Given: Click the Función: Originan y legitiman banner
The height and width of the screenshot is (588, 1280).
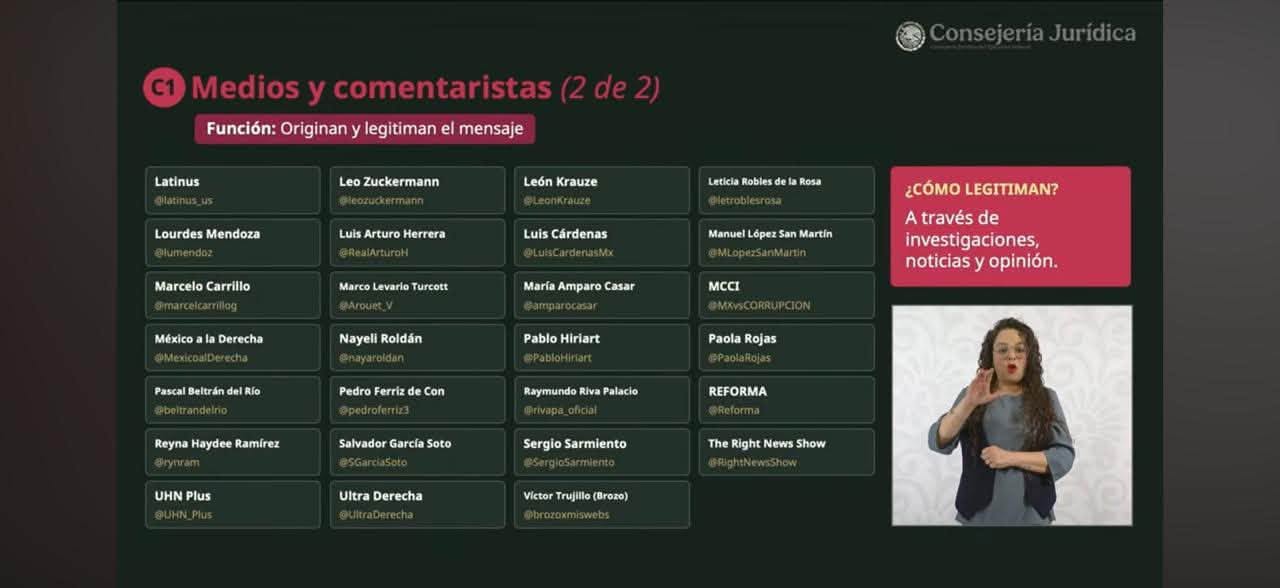Looking at the screenshot, I should [x=365, y=129].
